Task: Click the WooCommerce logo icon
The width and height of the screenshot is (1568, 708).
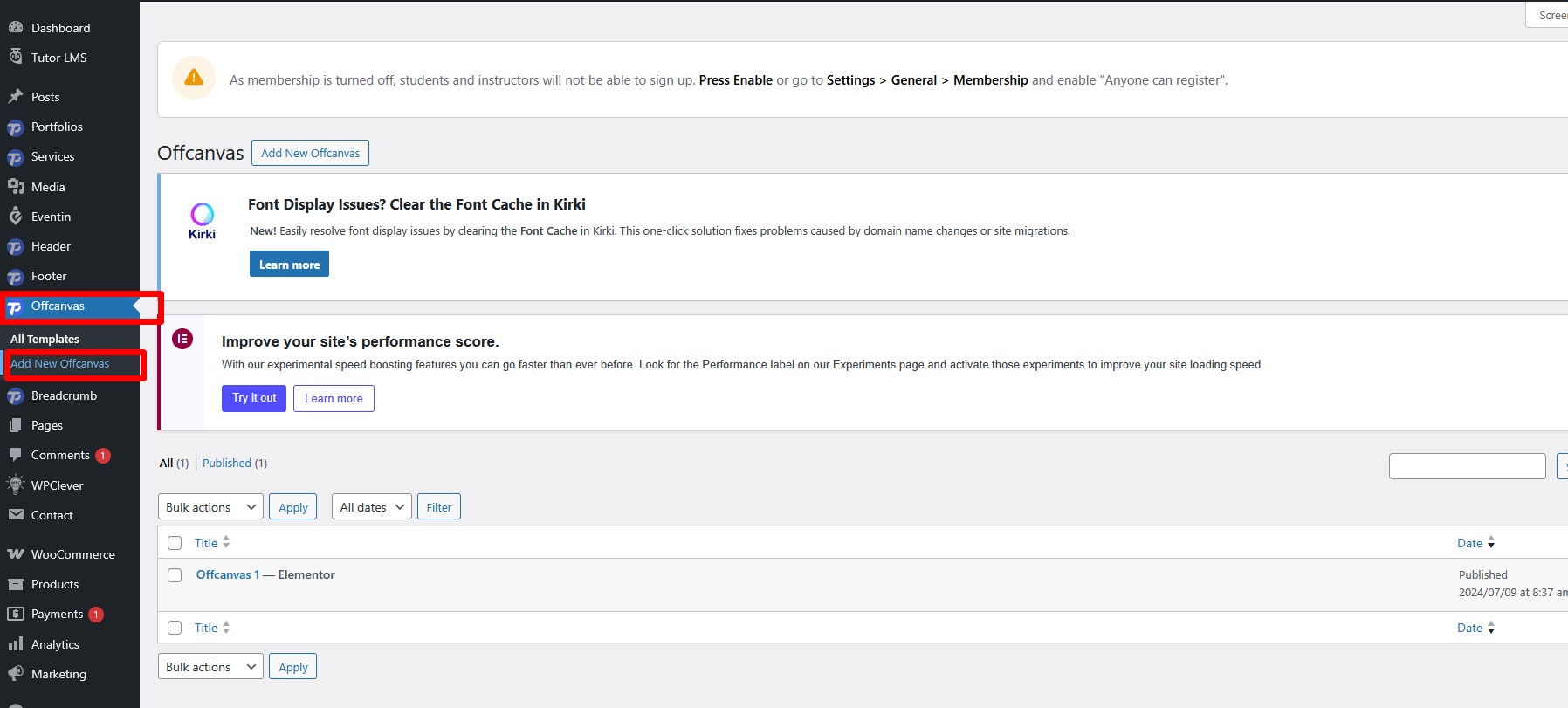Action: (x=16, y=554)
